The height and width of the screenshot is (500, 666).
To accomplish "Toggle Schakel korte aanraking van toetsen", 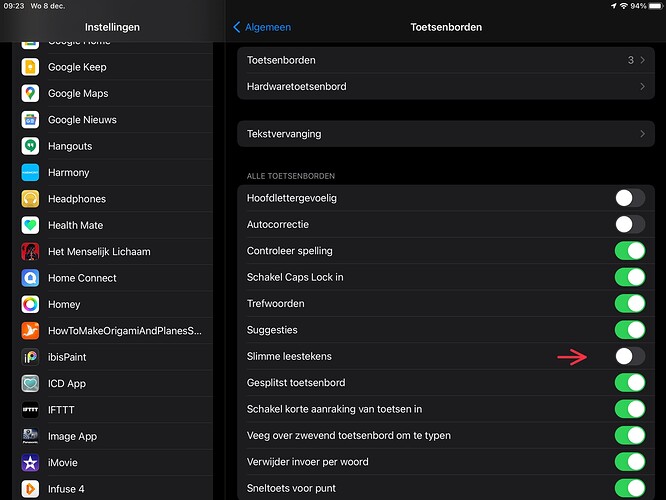I will [630, 409].
